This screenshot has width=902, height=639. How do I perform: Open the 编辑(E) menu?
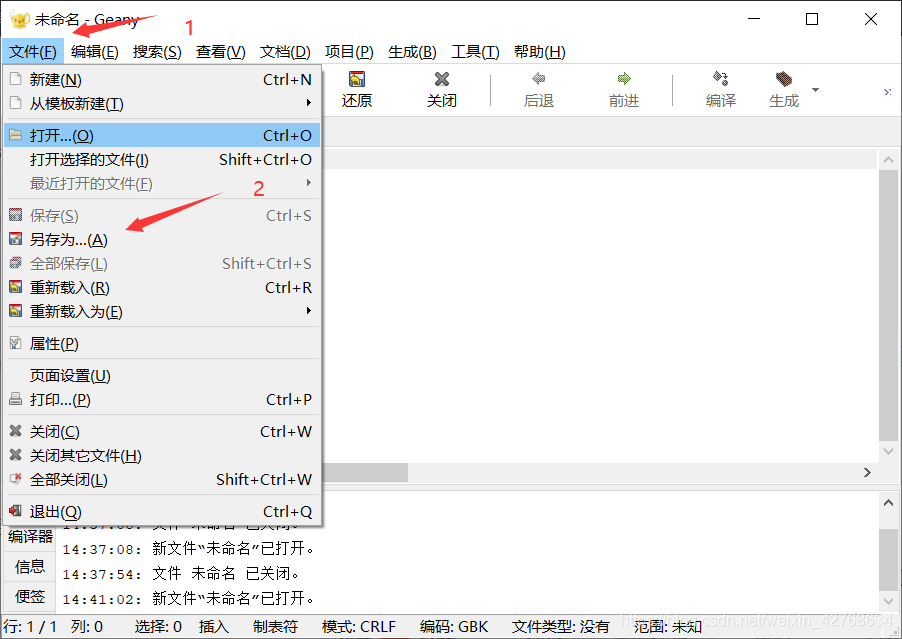(x=95, y=52)
